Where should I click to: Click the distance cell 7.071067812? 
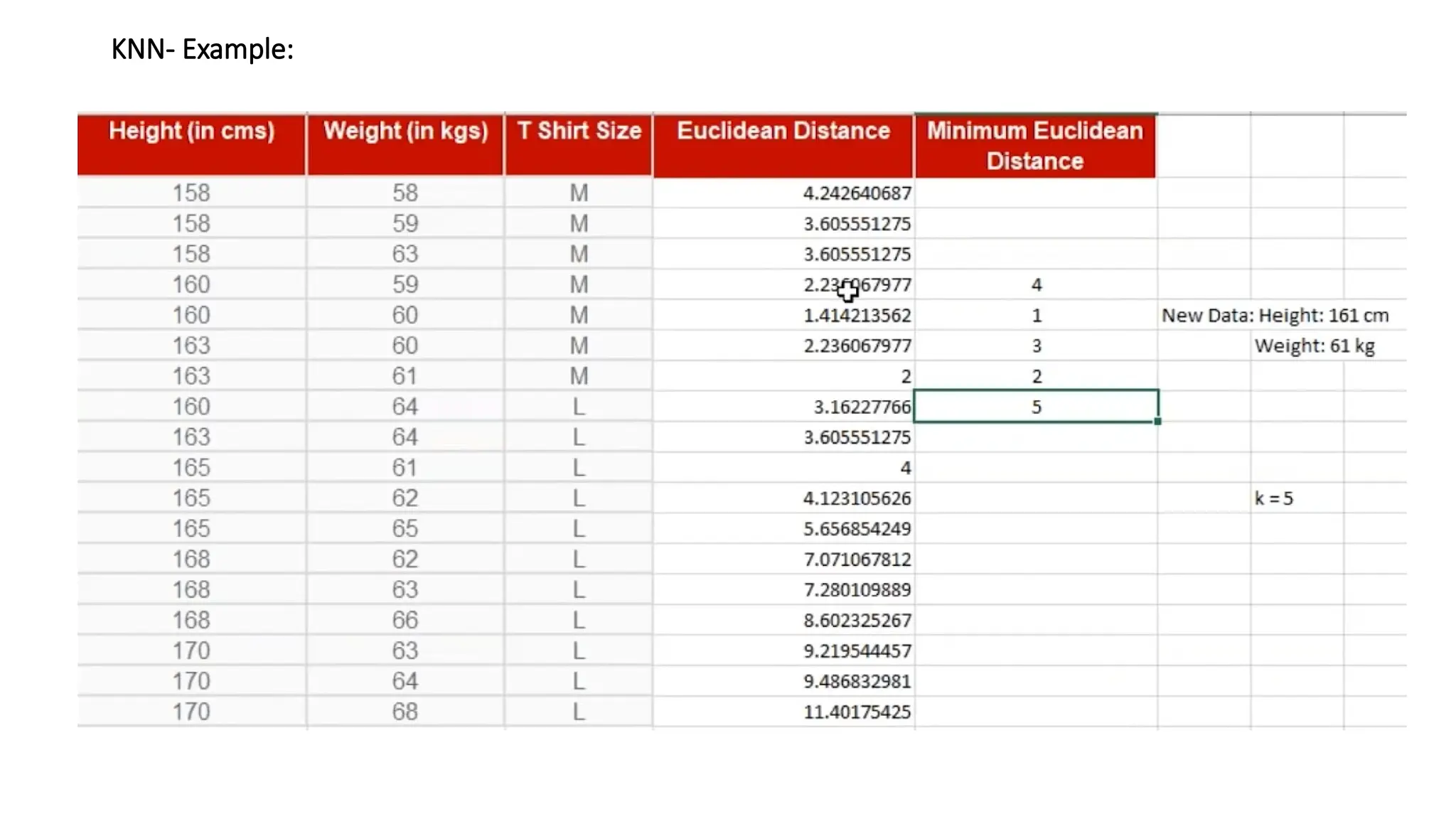click(x=857, y=560)
